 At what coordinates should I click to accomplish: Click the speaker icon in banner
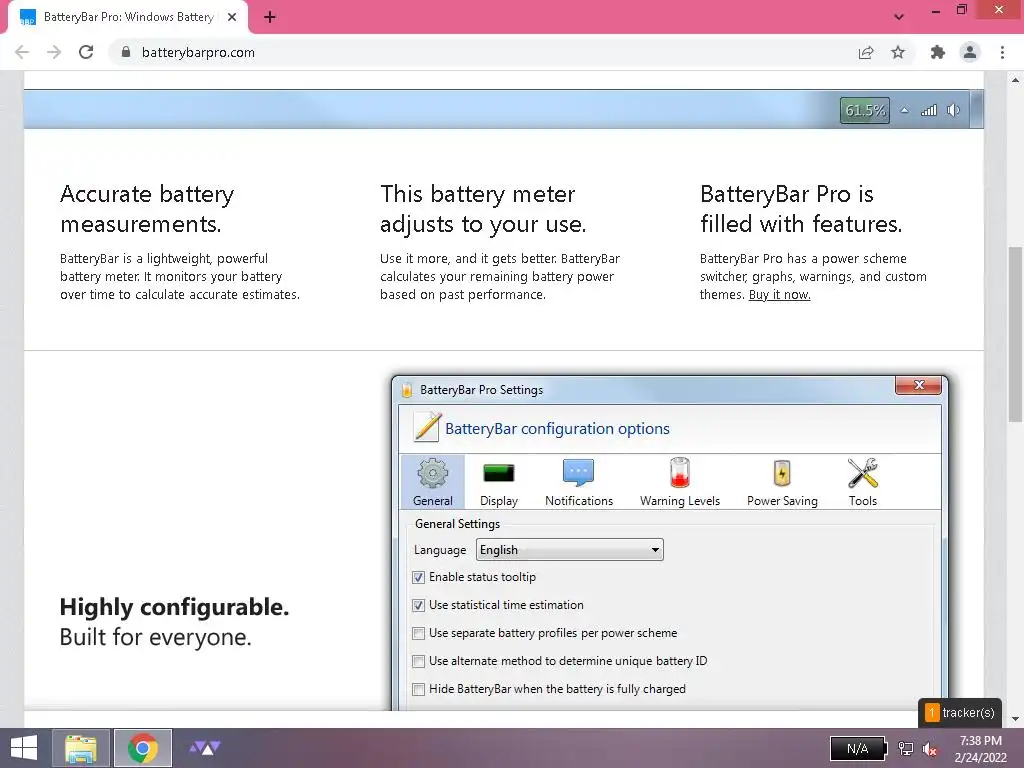[x=953, y=110]
